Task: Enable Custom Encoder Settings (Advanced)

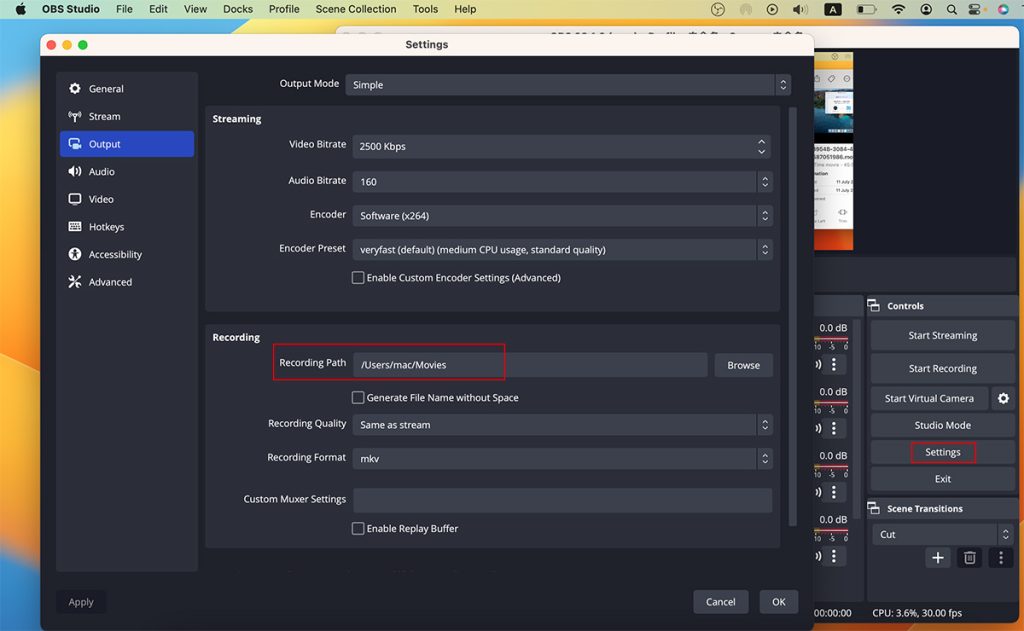Action: point(358,278)
